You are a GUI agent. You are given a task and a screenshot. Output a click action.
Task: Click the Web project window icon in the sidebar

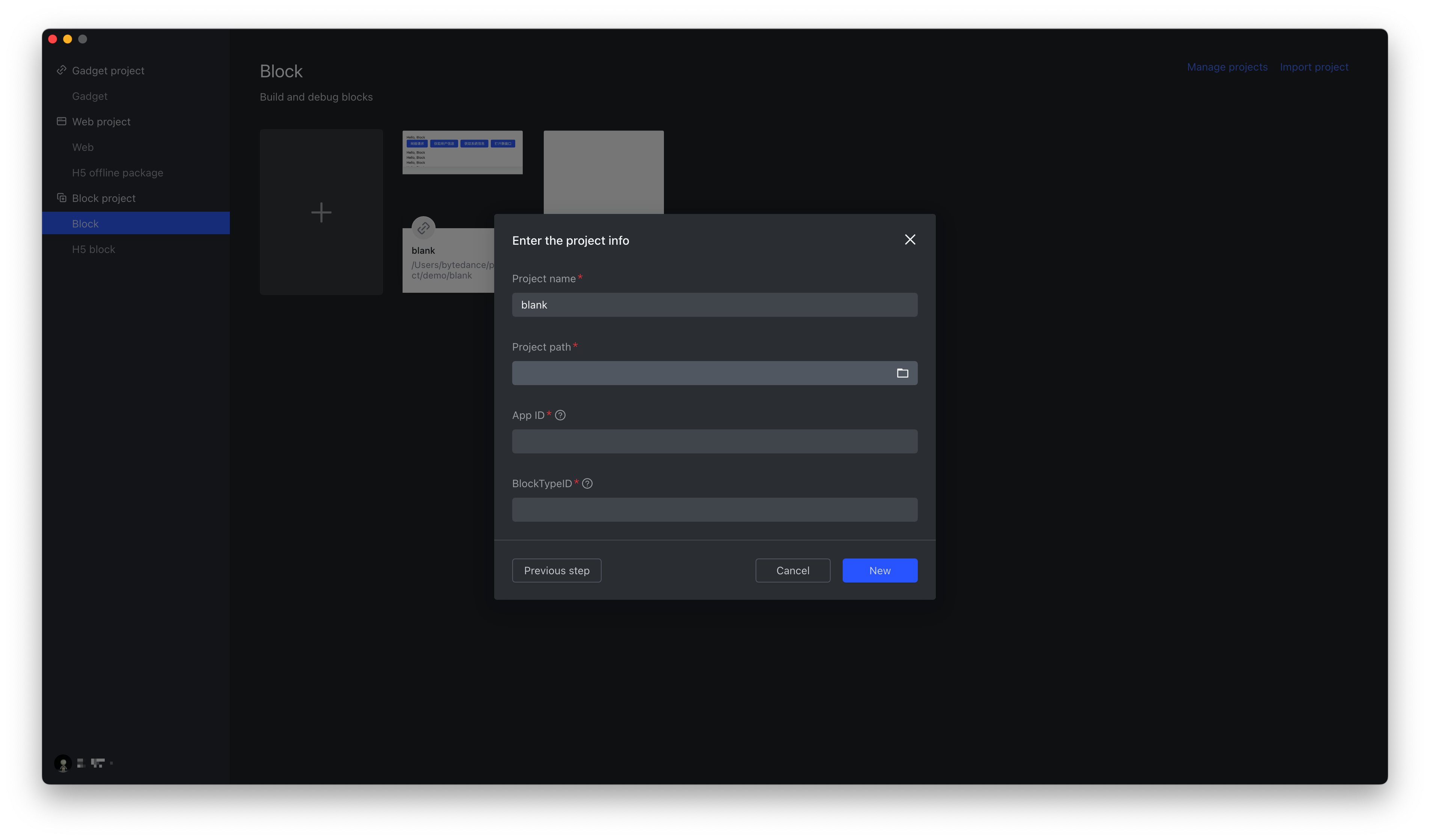coord(61,121)
